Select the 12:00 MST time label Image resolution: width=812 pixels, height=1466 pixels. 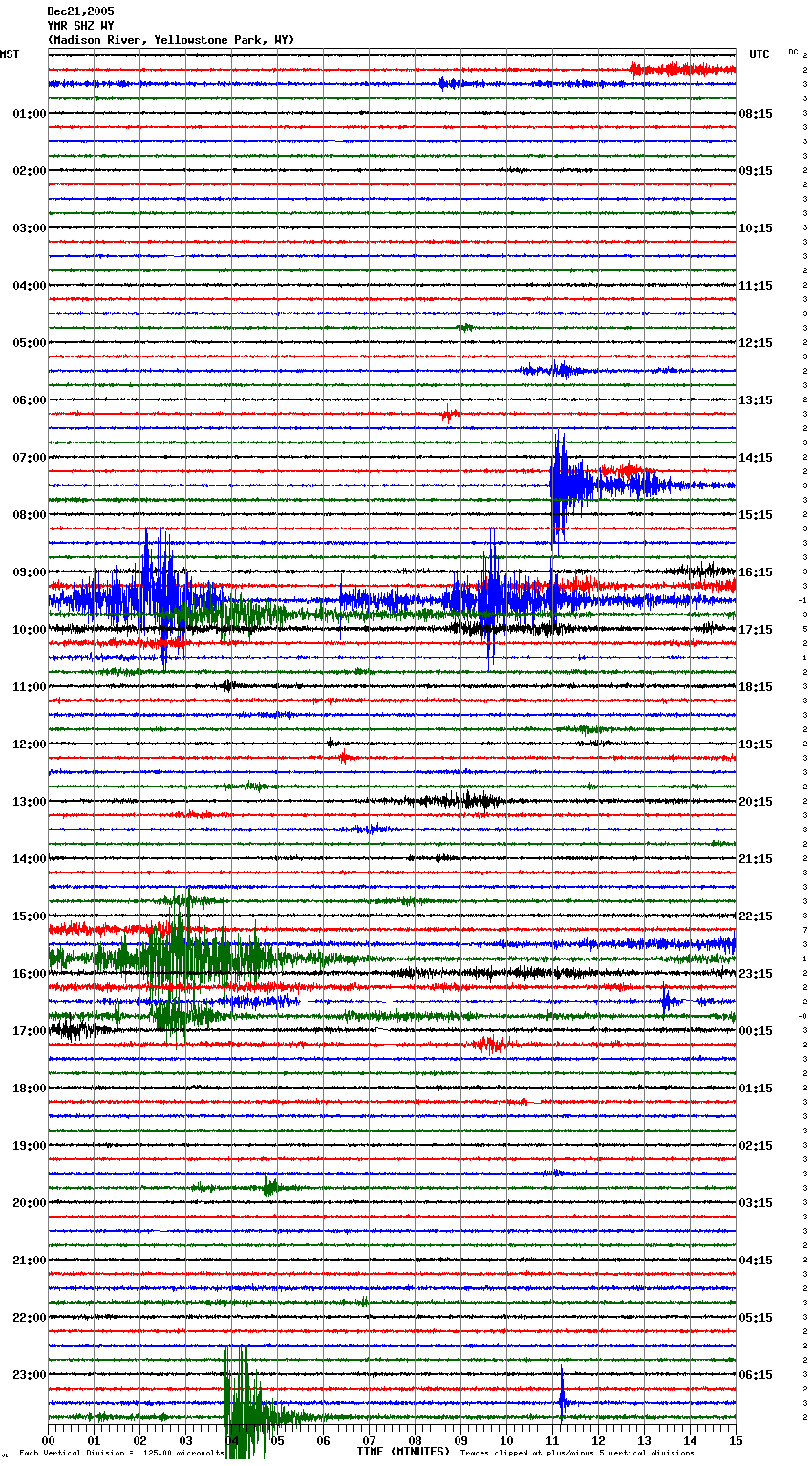click(29, 744)
